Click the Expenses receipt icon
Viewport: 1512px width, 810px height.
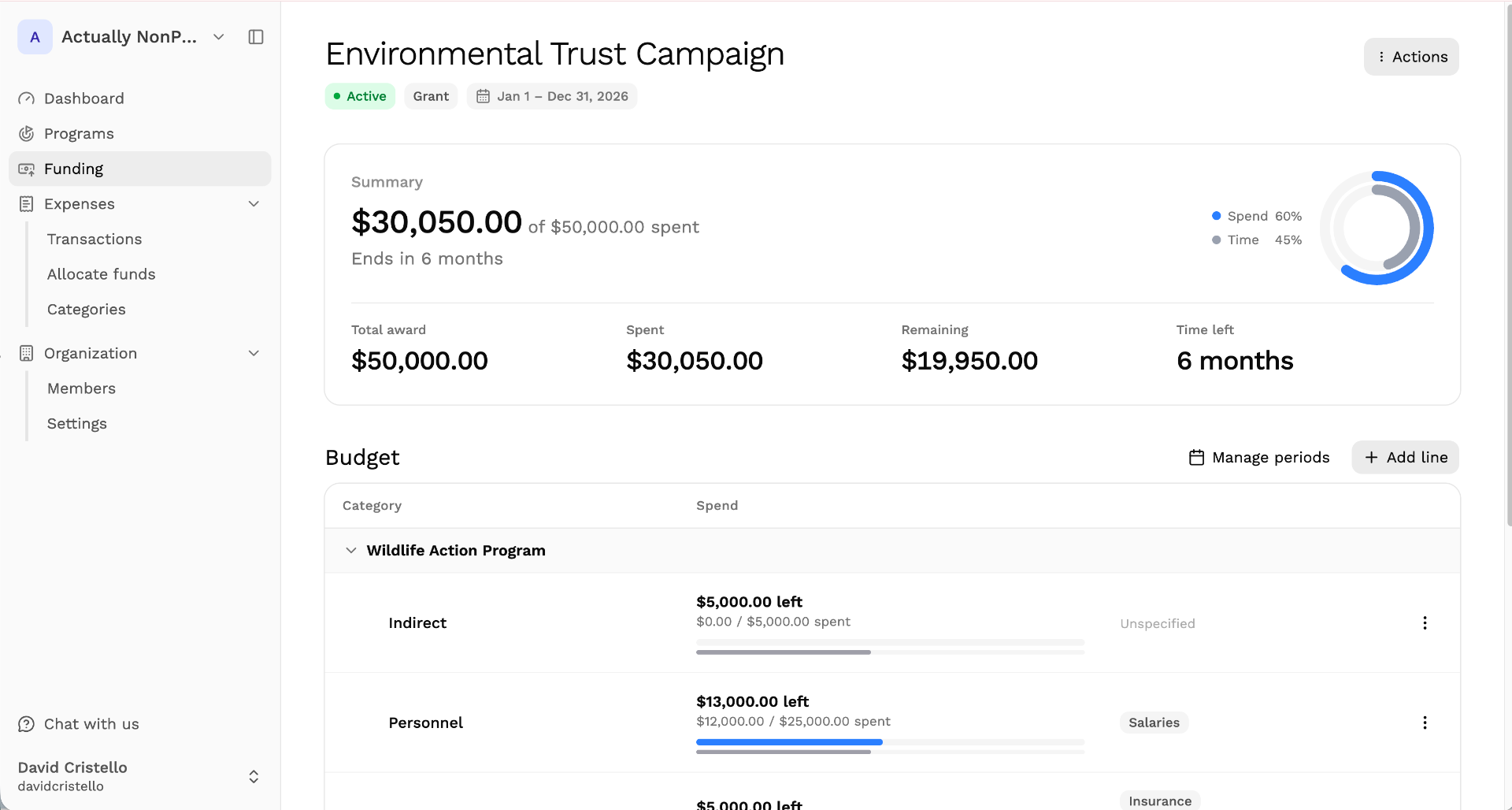pyautogui.click(x=27, y=204)
